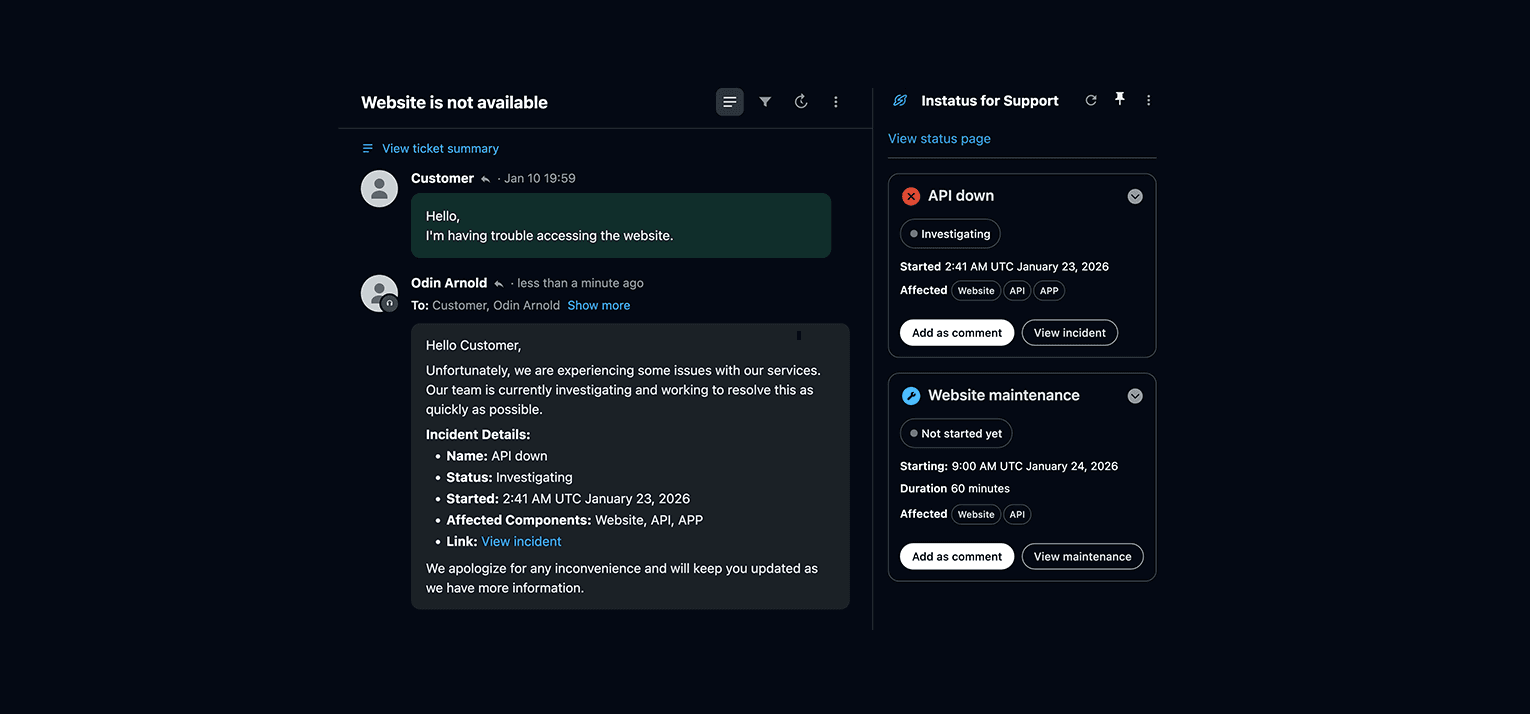Click 'Jan 10 19:59' timestamp
Viewport: 1530px width, 714px height.
pyautogui.click(x=540, y=179)
